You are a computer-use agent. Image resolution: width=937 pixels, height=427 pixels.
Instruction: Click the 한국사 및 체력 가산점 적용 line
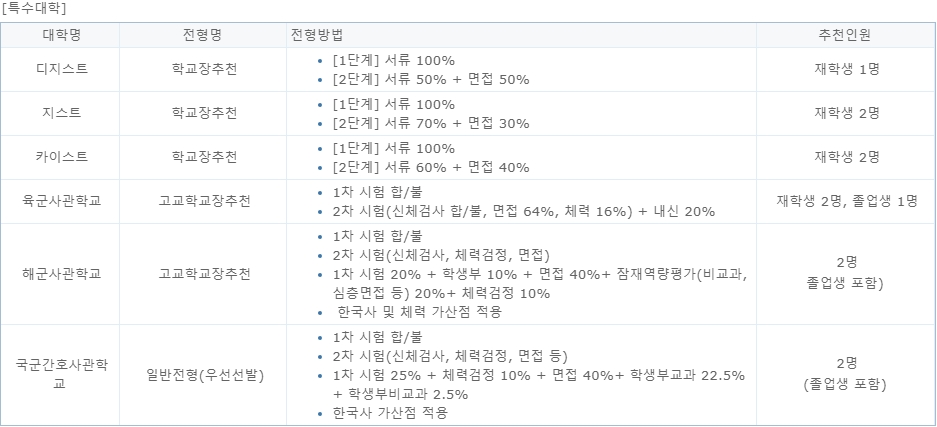coord(419,312)
